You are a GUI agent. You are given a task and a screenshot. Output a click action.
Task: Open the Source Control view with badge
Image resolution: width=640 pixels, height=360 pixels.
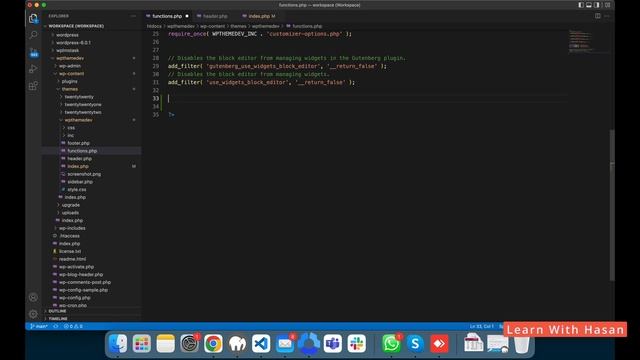point(33,52)
